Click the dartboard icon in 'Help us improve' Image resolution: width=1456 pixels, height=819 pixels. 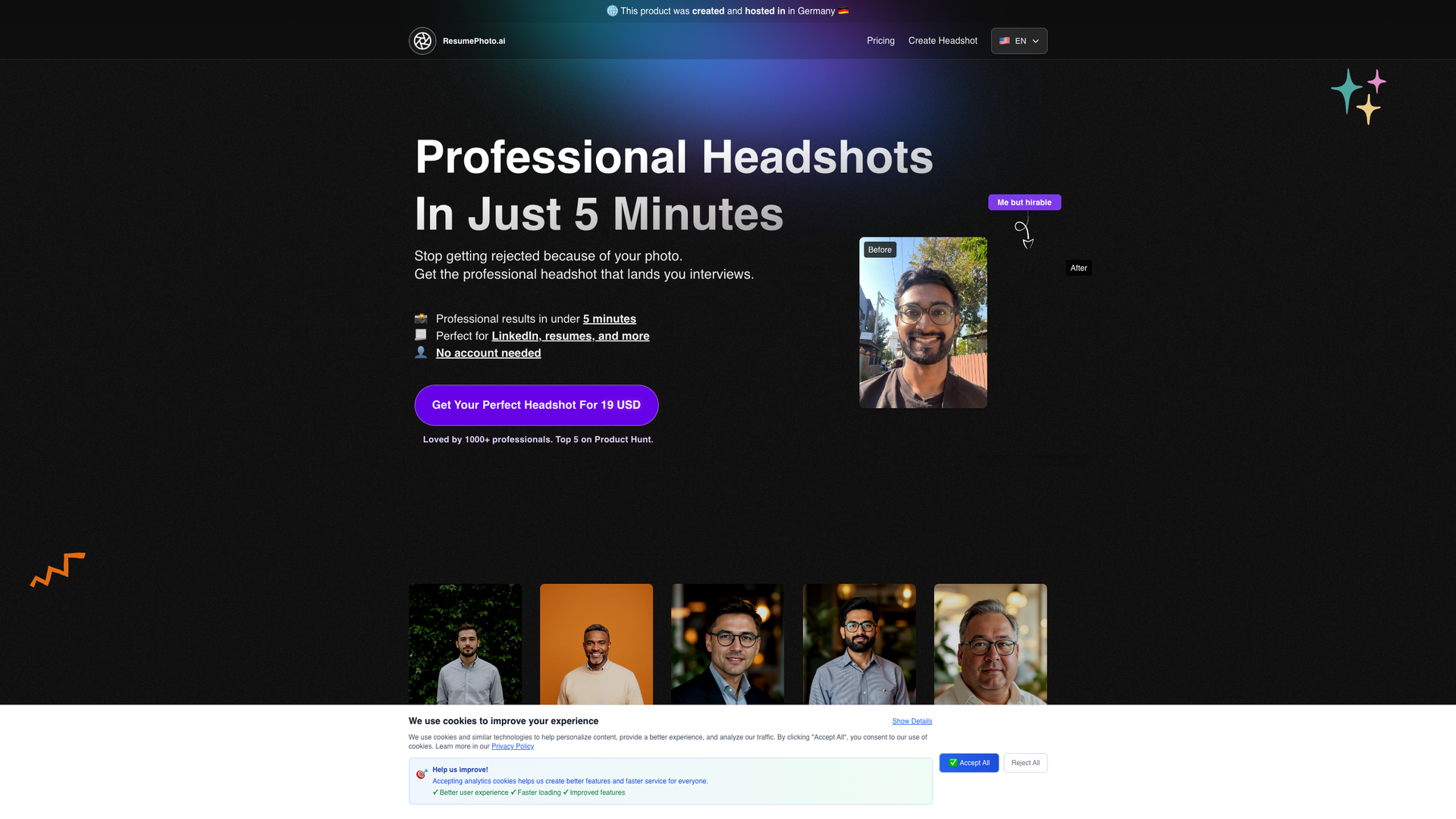(x=422, y=774)
